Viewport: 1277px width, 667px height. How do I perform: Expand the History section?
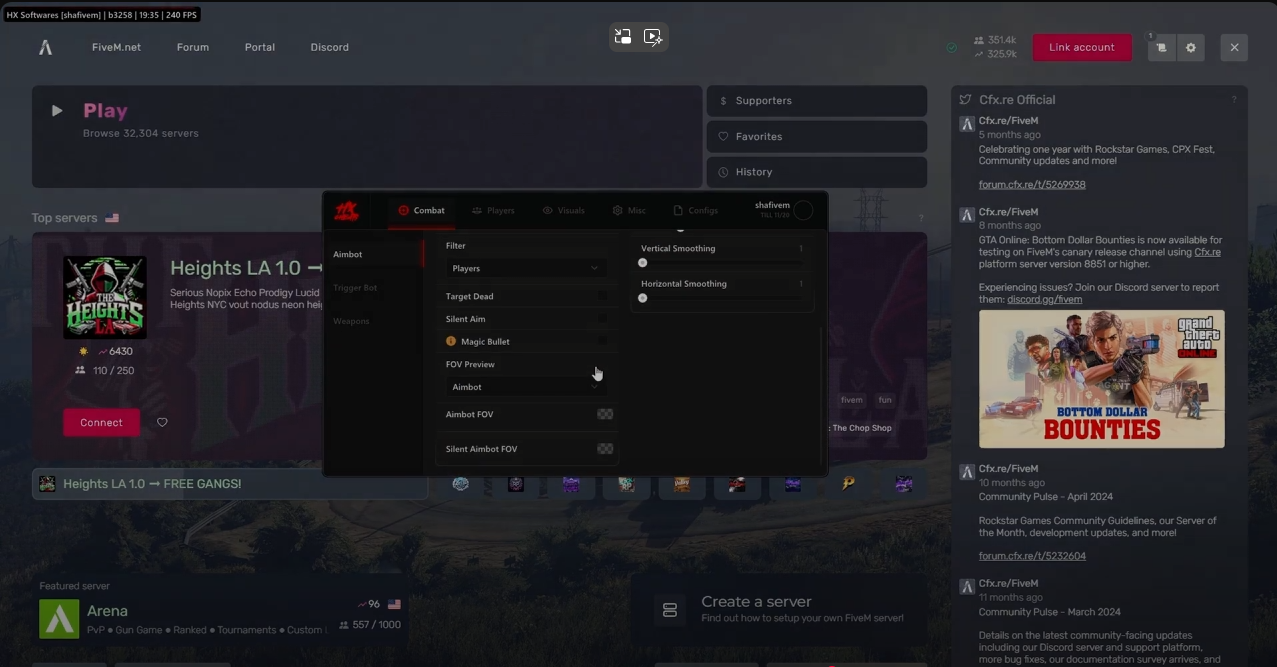pos(816,172)
